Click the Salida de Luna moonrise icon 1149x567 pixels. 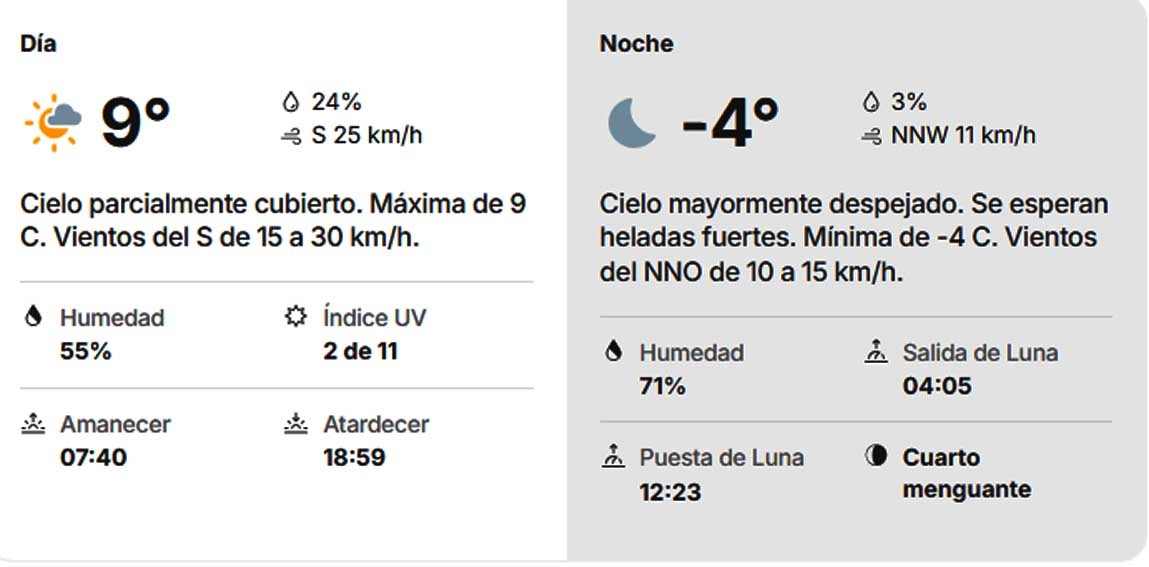(876, 352)
